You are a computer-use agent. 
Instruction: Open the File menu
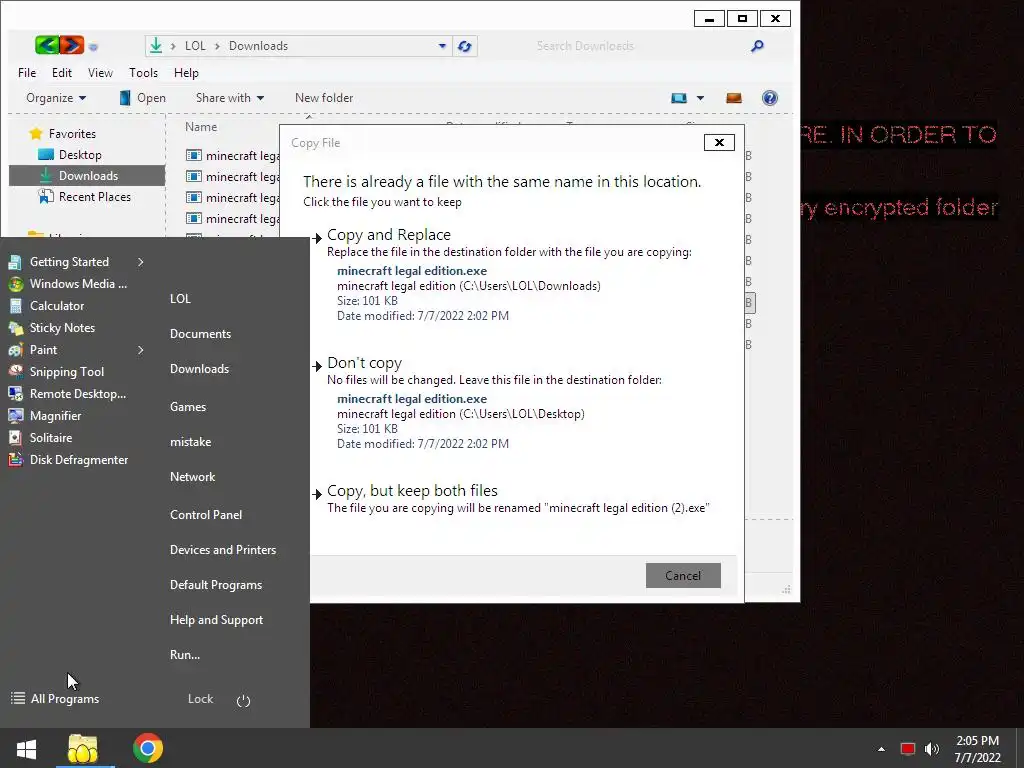tap(27, 72)
